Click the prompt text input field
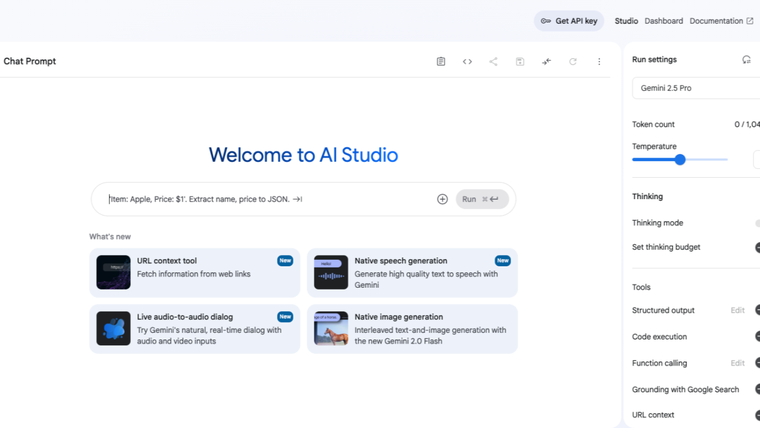Image resolution: width=760 pixels, height=428 pixels. [x=269, y=199]
